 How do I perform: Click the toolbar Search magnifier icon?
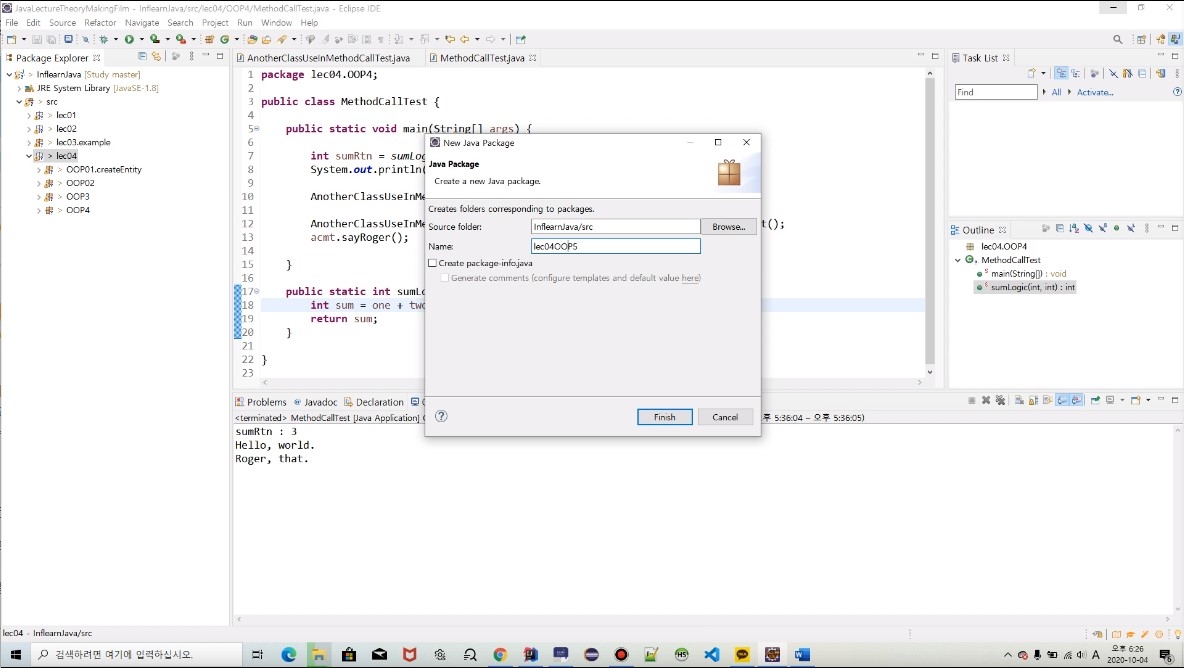click(x=1118, y=39)
